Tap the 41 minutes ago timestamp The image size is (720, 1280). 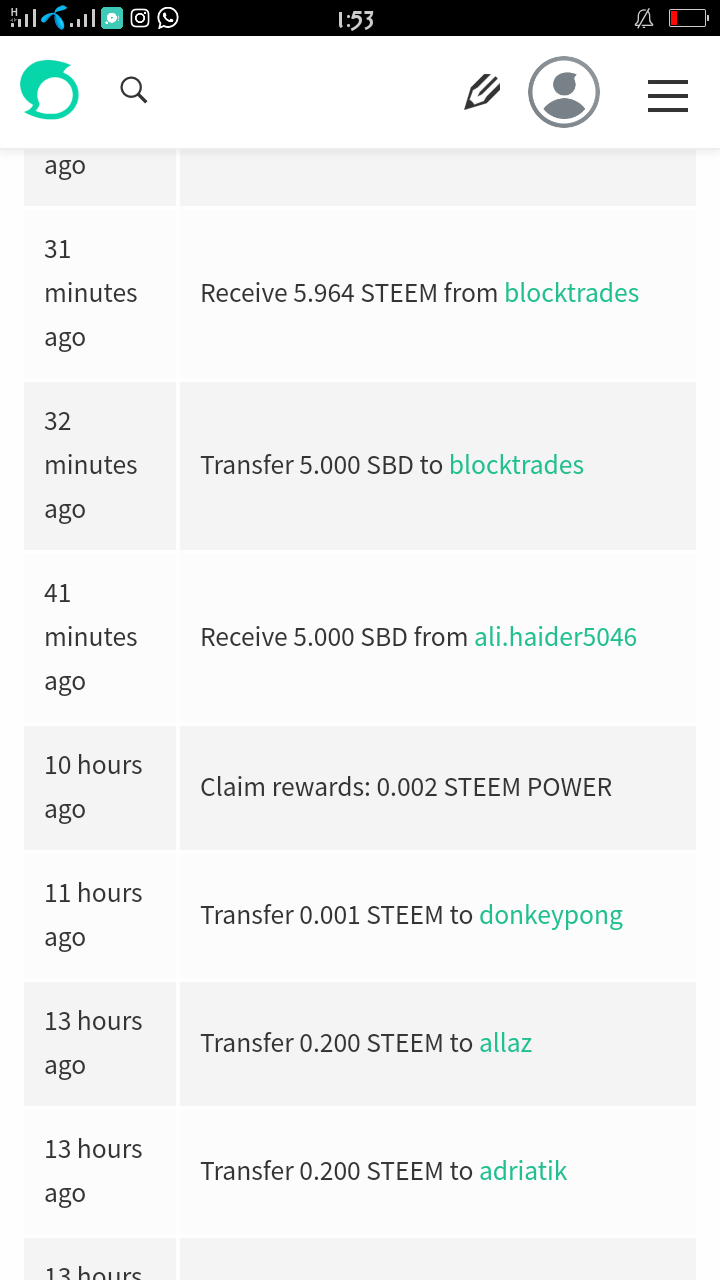(90, 637)
